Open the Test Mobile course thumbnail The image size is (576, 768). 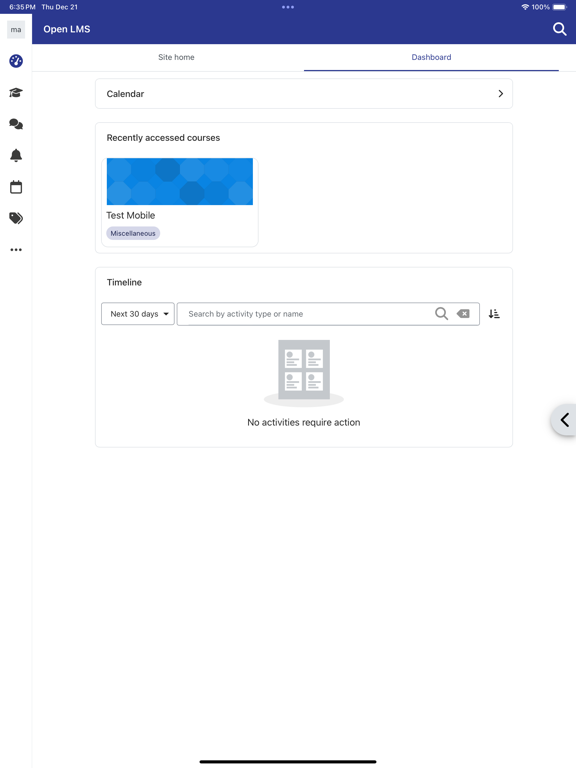(x=180, y=181)
